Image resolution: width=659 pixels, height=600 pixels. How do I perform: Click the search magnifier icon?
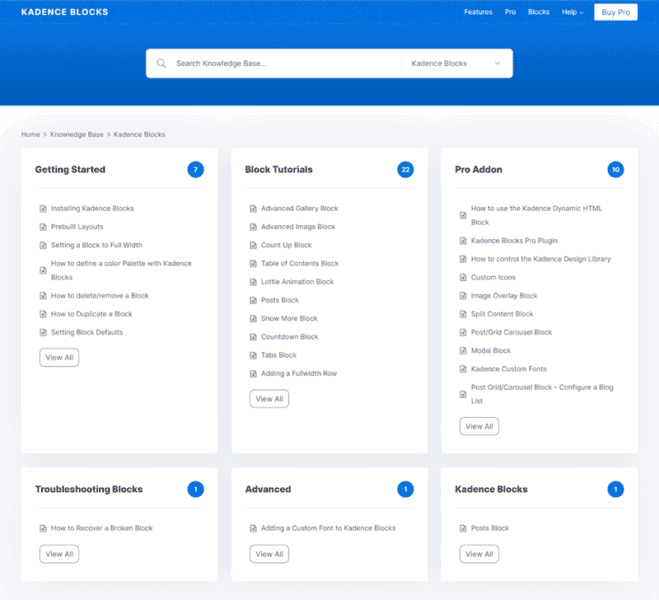tap(161, 63)
